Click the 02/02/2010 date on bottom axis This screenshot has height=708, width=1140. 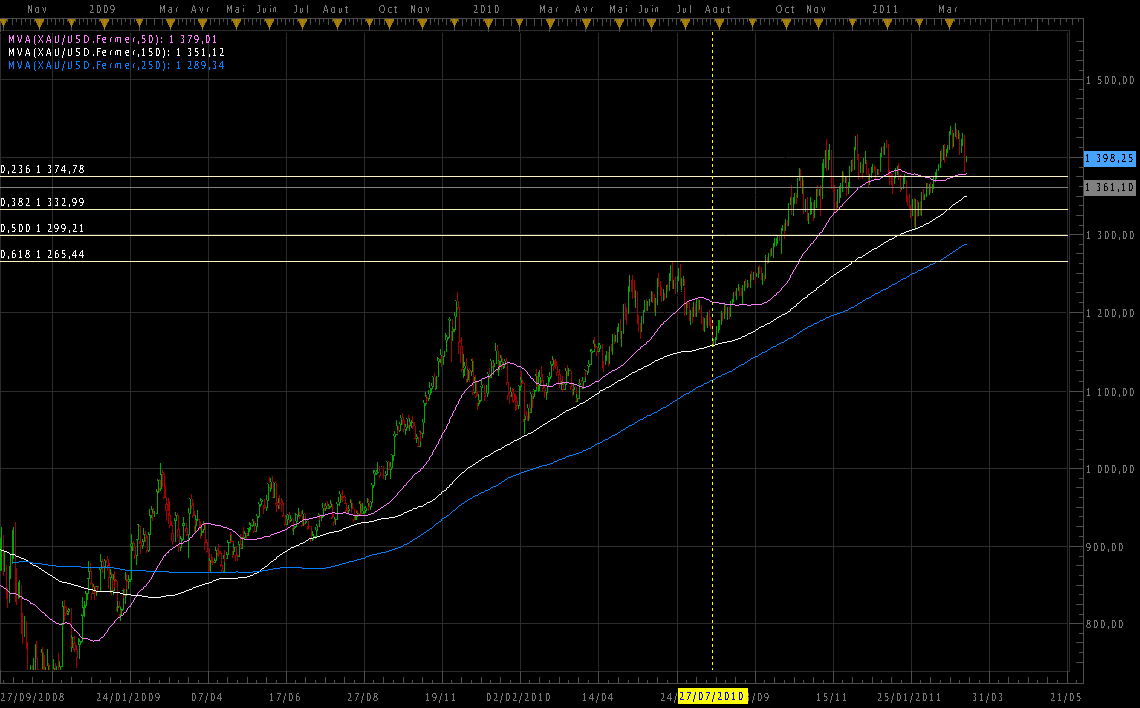pyautogui.click(x=518, y=696)
